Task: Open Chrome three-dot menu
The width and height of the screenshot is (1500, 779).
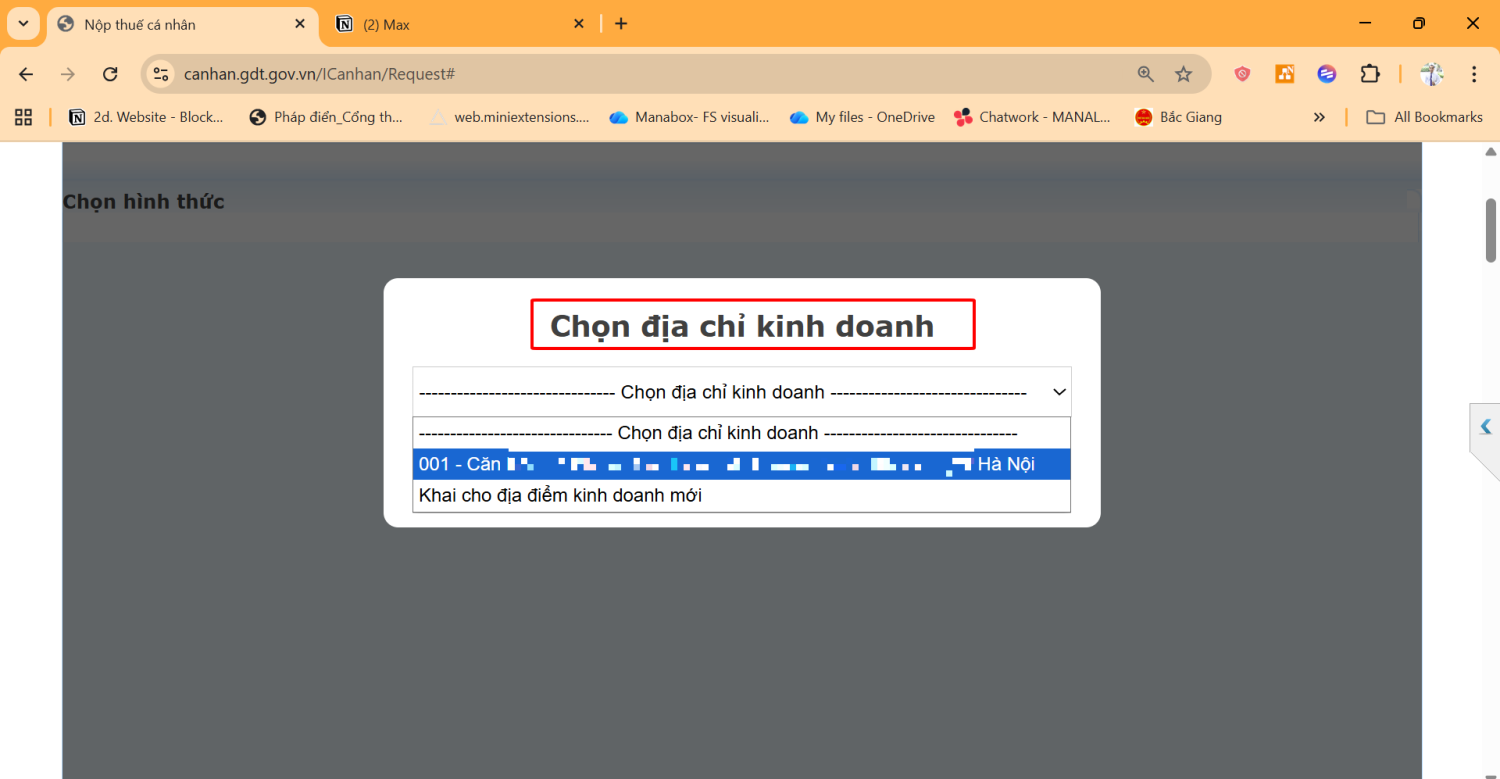Action: 1474,74
